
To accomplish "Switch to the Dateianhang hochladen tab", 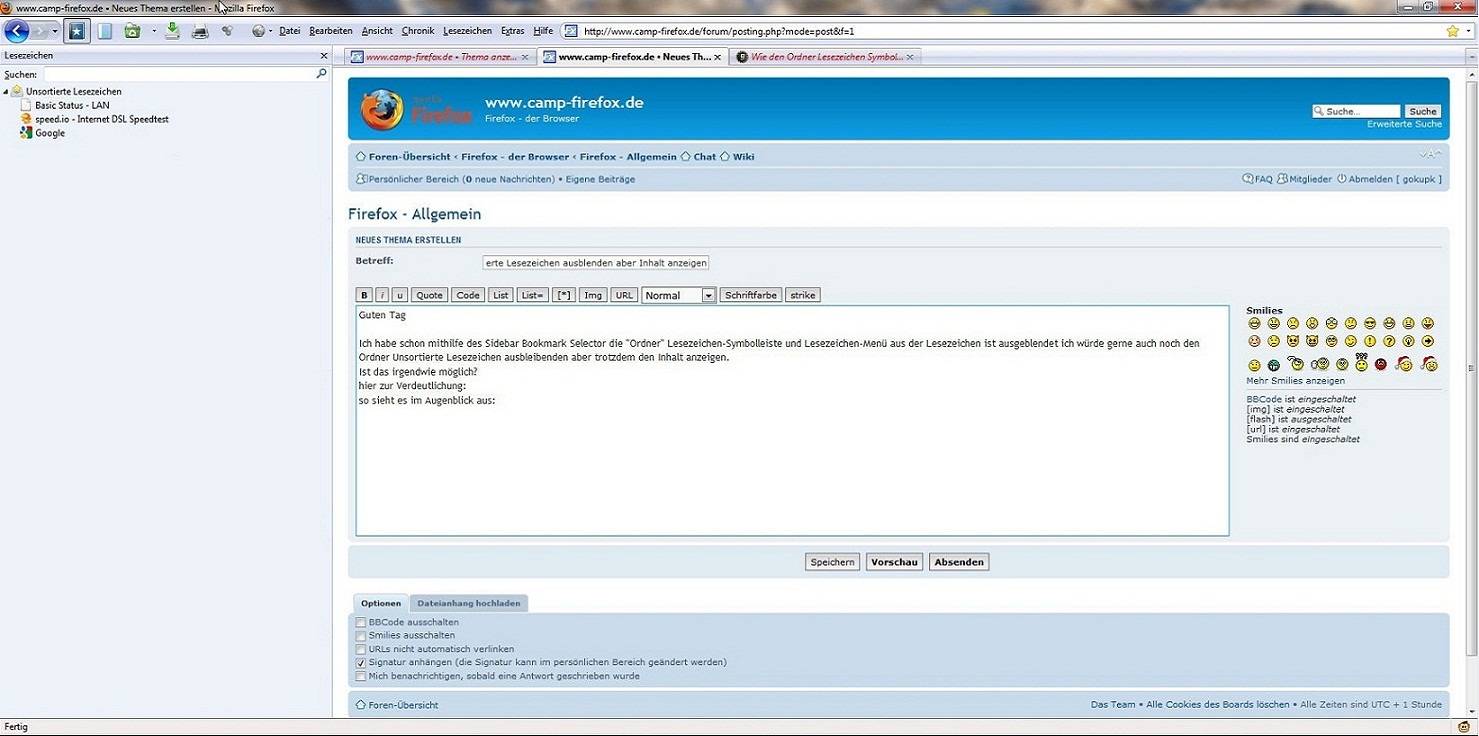I will coord(468,603).
